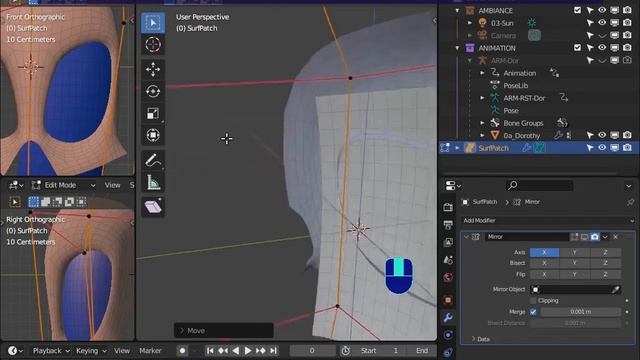Screen dimensions: 640x360
Task: Choose the extend selection mode icon
Action: coord(46,201)
